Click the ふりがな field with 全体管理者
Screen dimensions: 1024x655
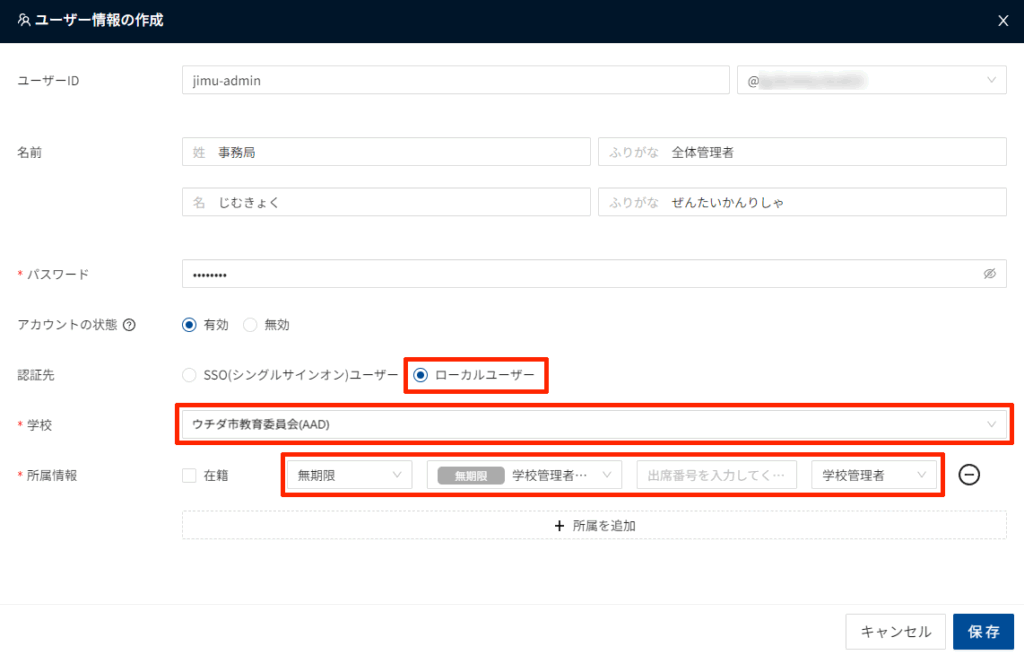pos(802,152)
